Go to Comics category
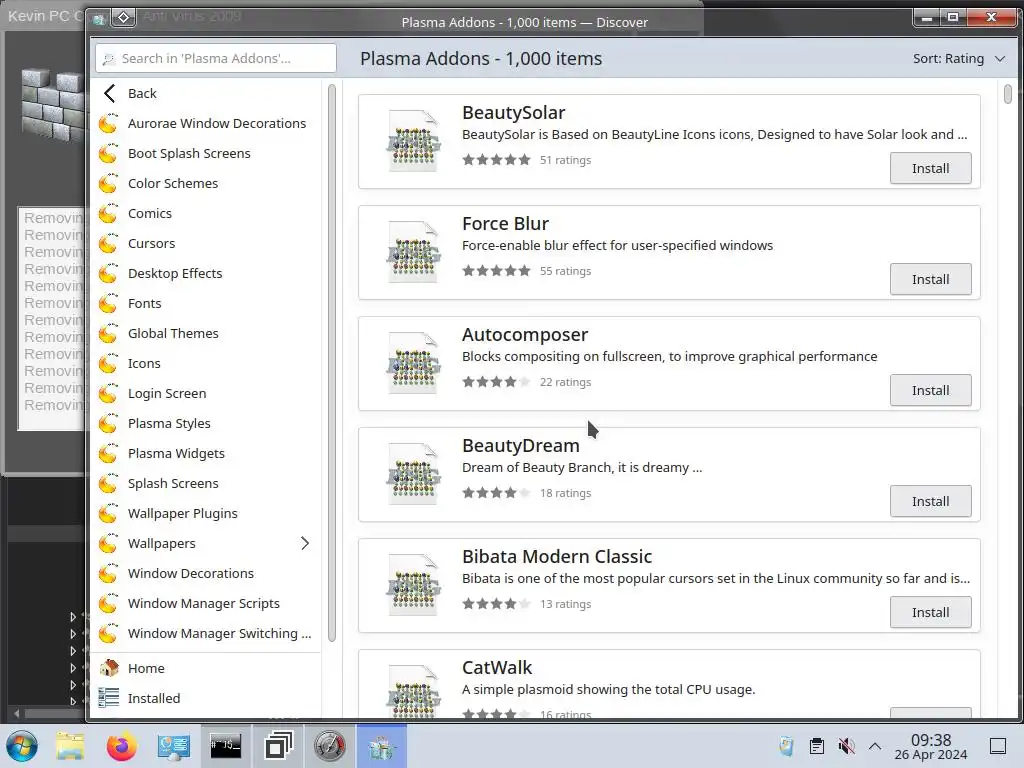Screen dimensions: 1024x768 click(206, 214)
